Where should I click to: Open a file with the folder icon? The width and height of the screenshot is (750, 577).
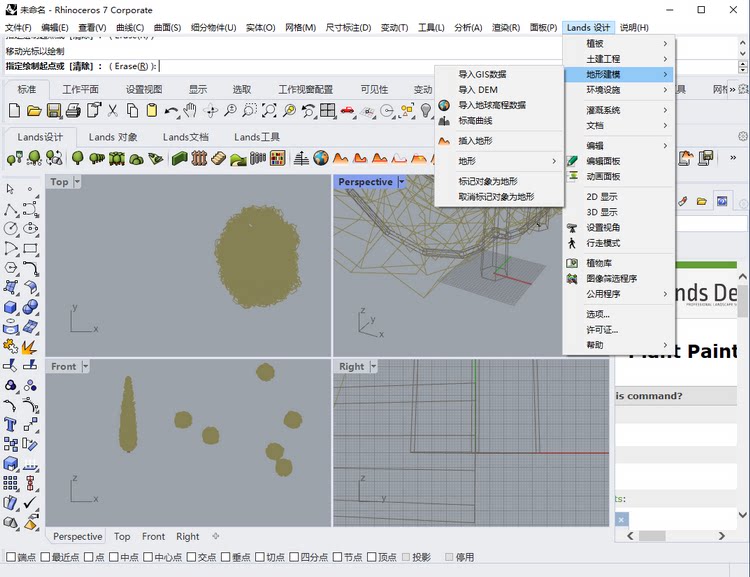[33, 111]
